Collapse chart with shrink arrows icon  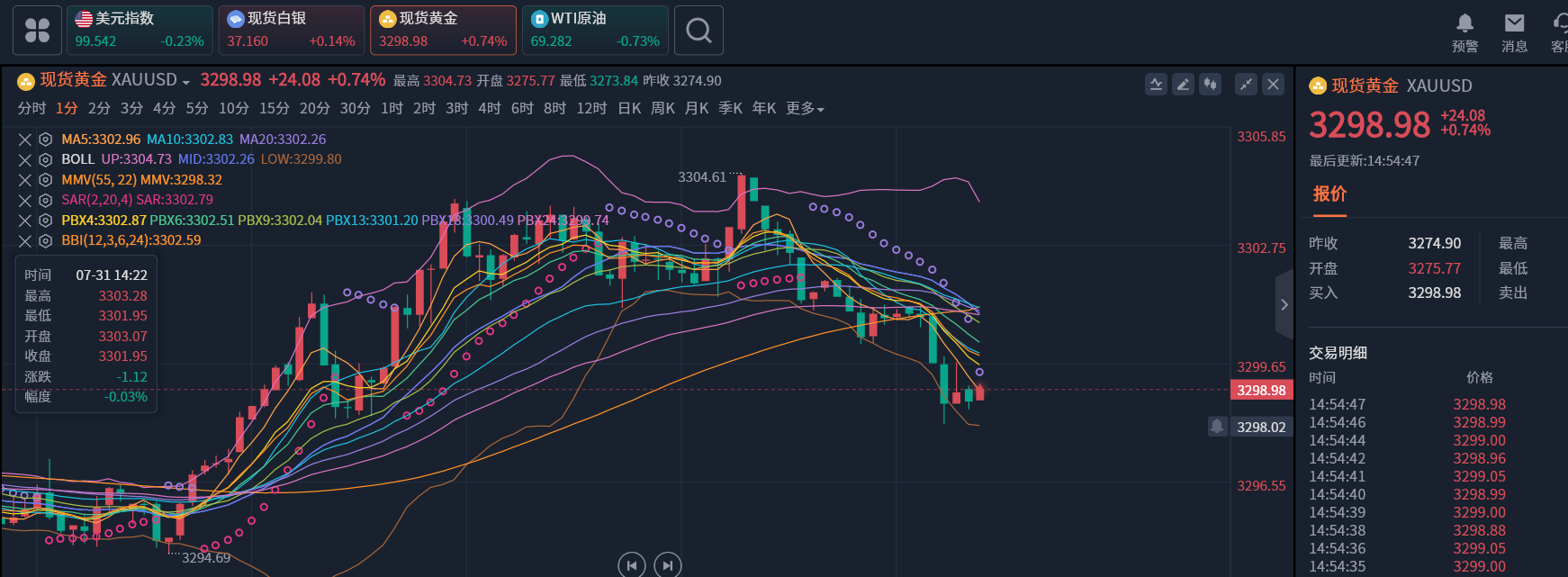pos(1247,85)
